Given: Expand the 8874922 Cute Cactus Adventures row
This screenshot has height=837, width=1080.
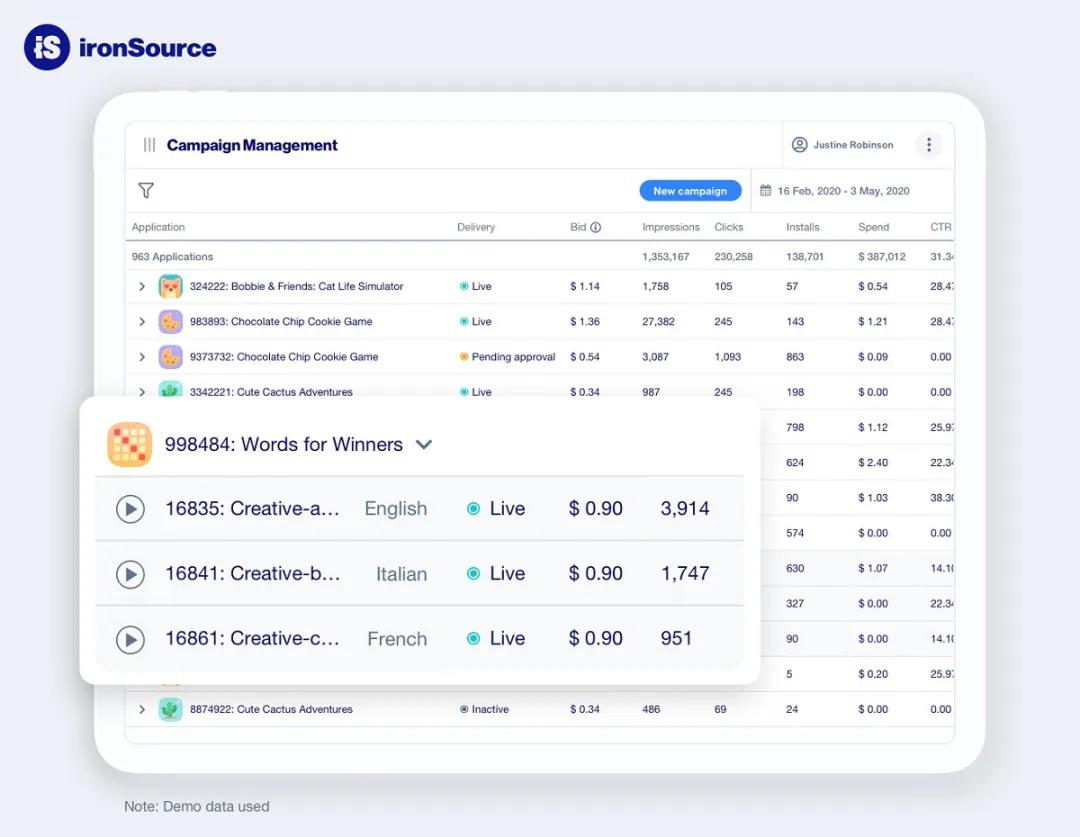Looking at the screenshot, I should [142, 709].
